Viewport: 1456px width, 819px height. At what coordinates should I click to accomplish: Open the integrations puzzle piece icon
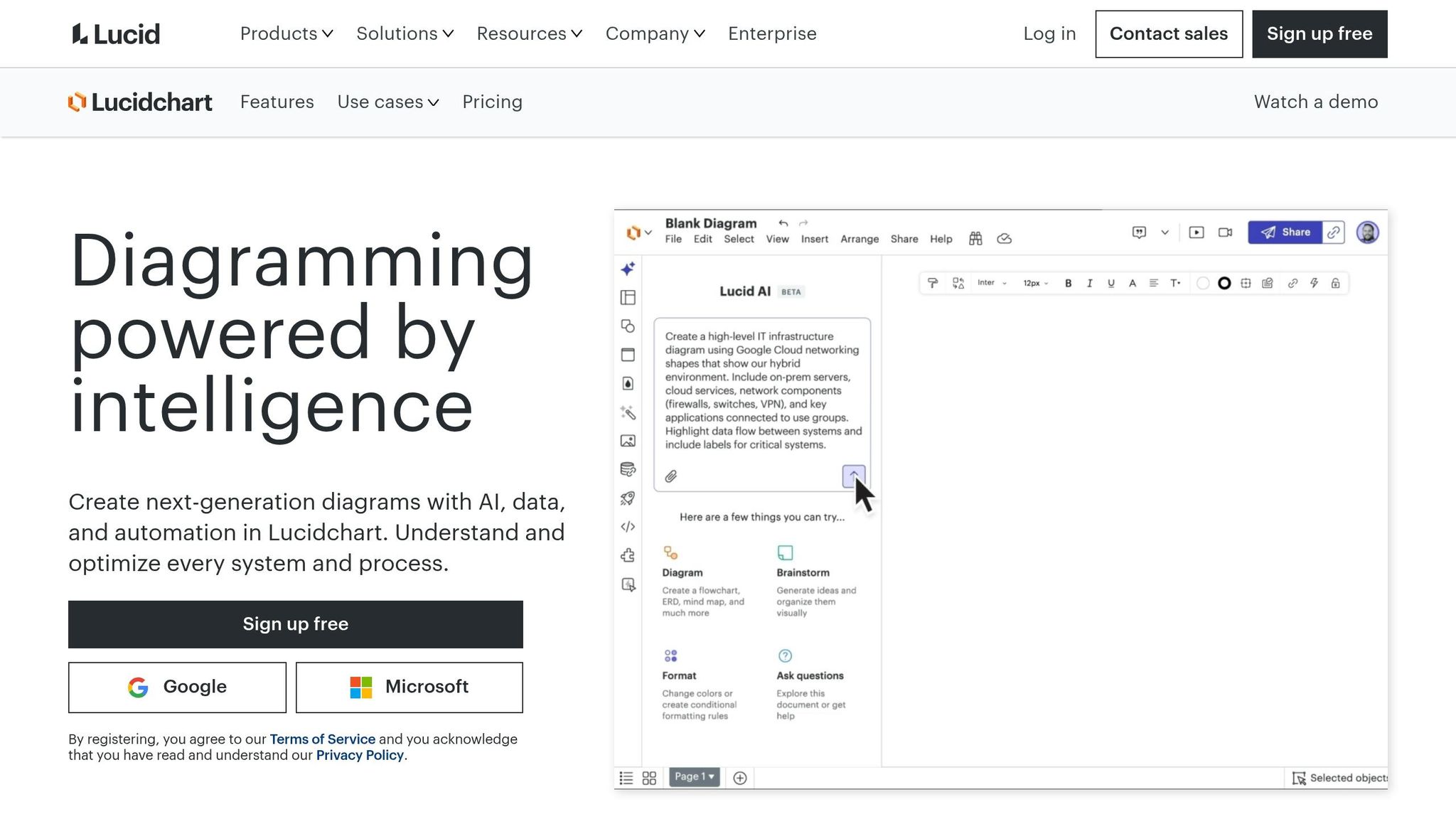(628, 555)
